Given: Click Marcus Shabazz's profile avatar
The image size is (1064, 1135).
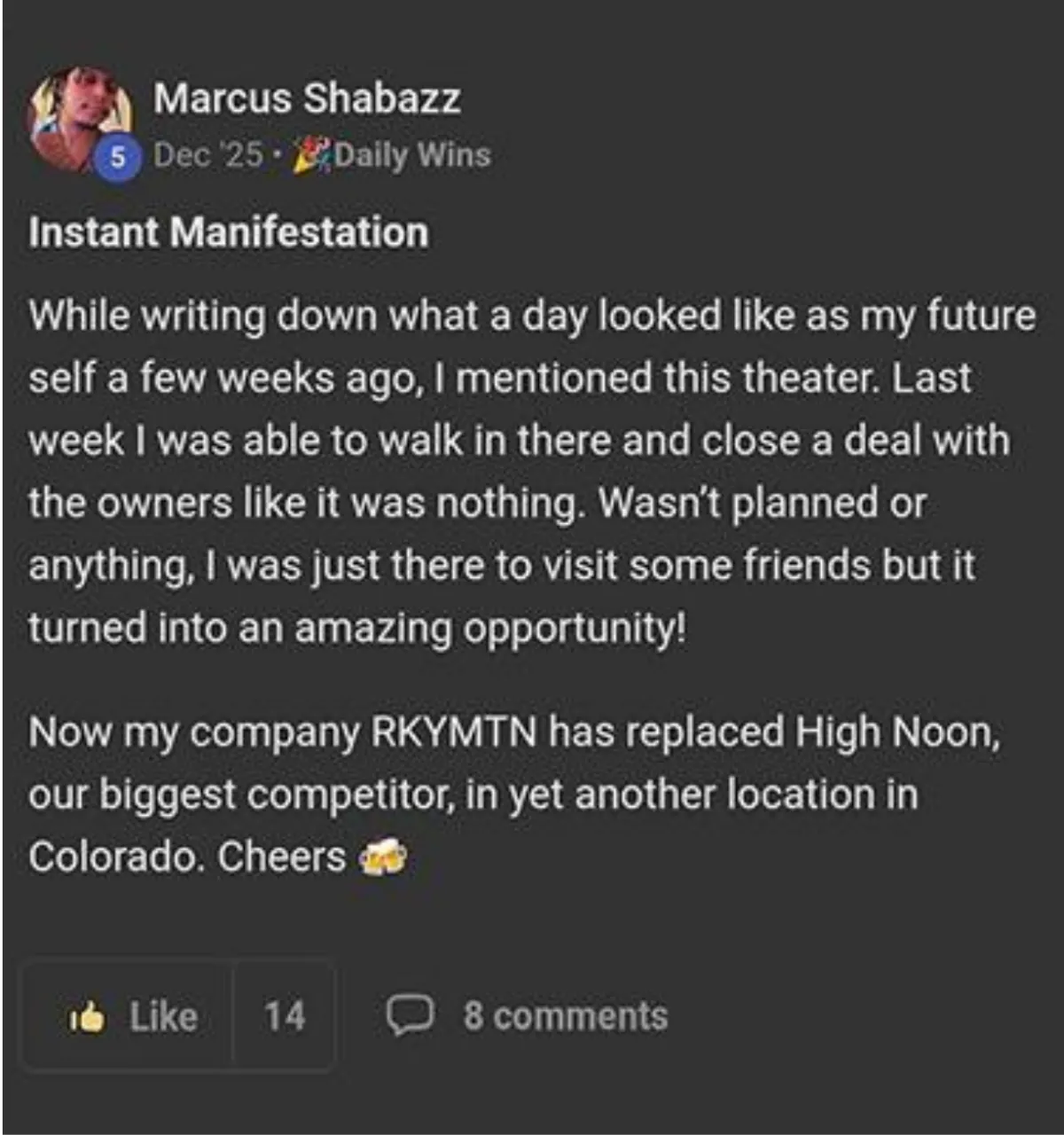Looking at the screenshot, I should point(80,115).
